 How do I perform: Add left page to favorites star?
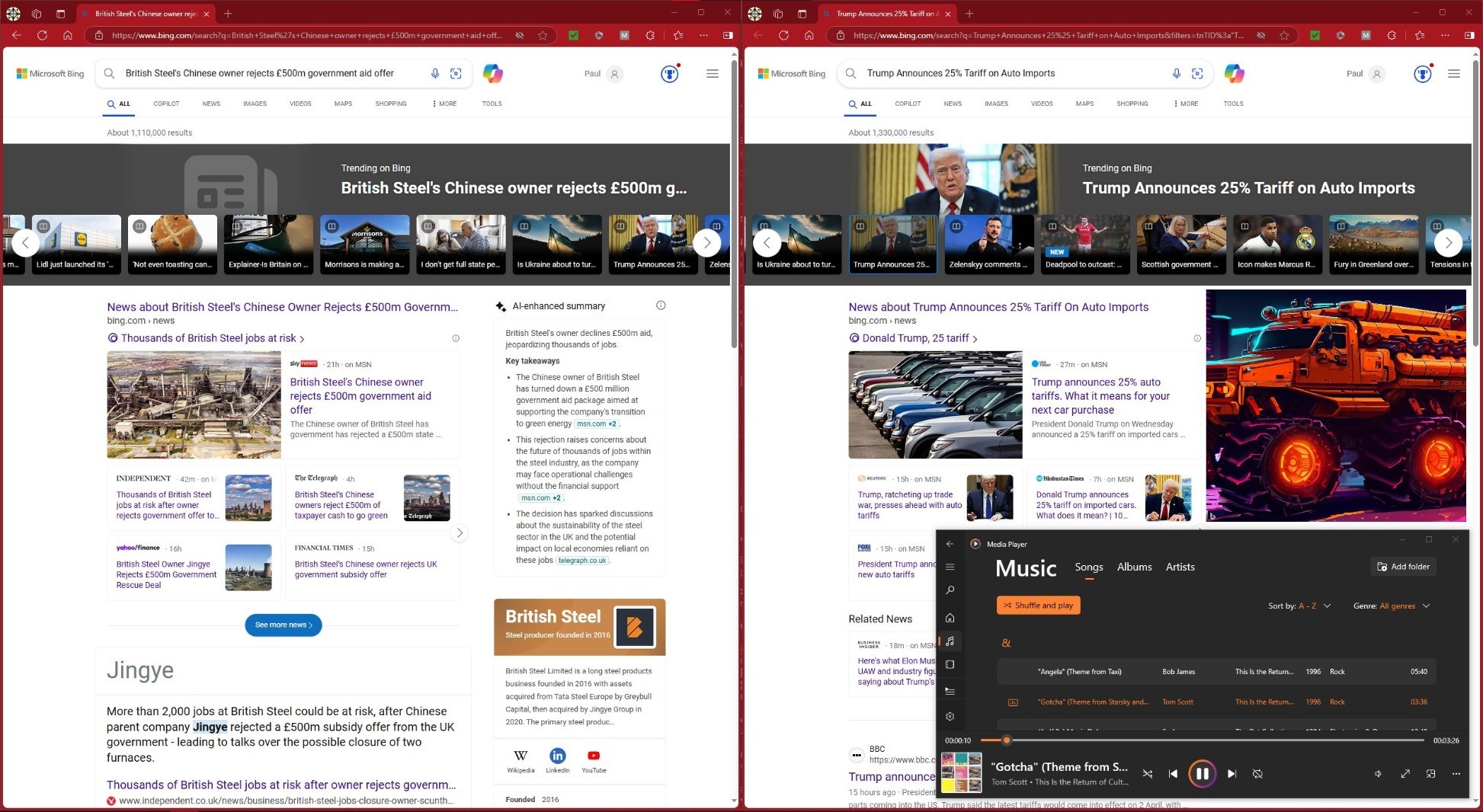543,35
